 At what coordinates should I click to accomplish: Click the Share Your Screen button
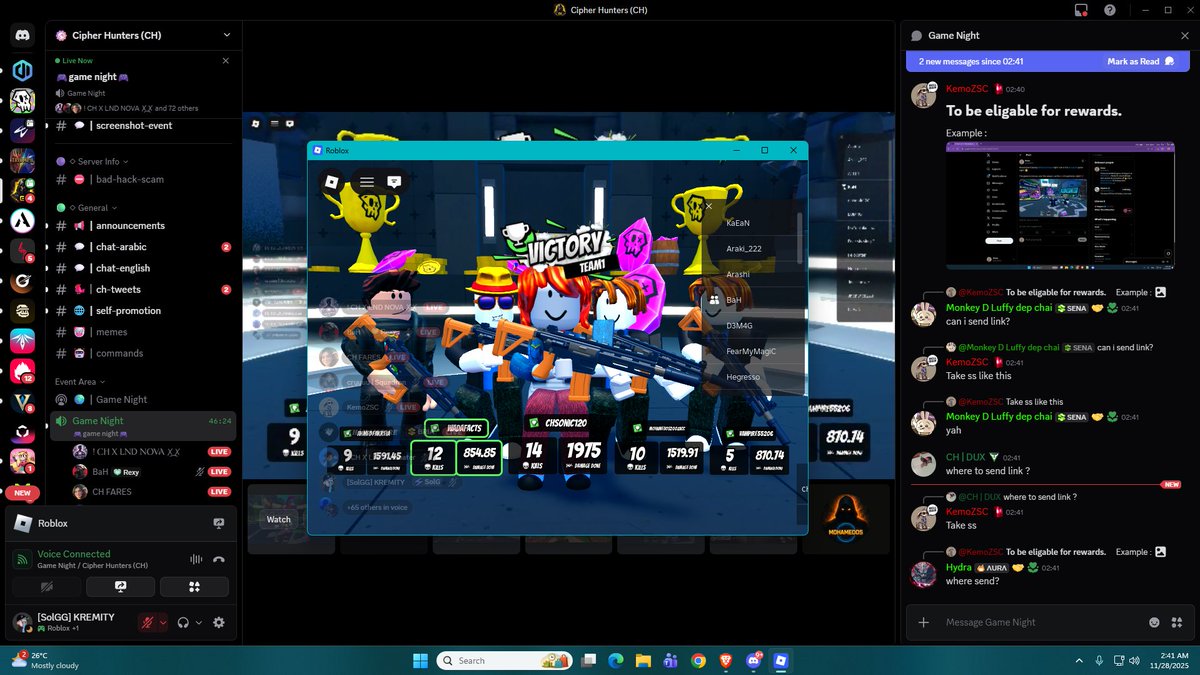pyautogui.click(x=120, y=587)
